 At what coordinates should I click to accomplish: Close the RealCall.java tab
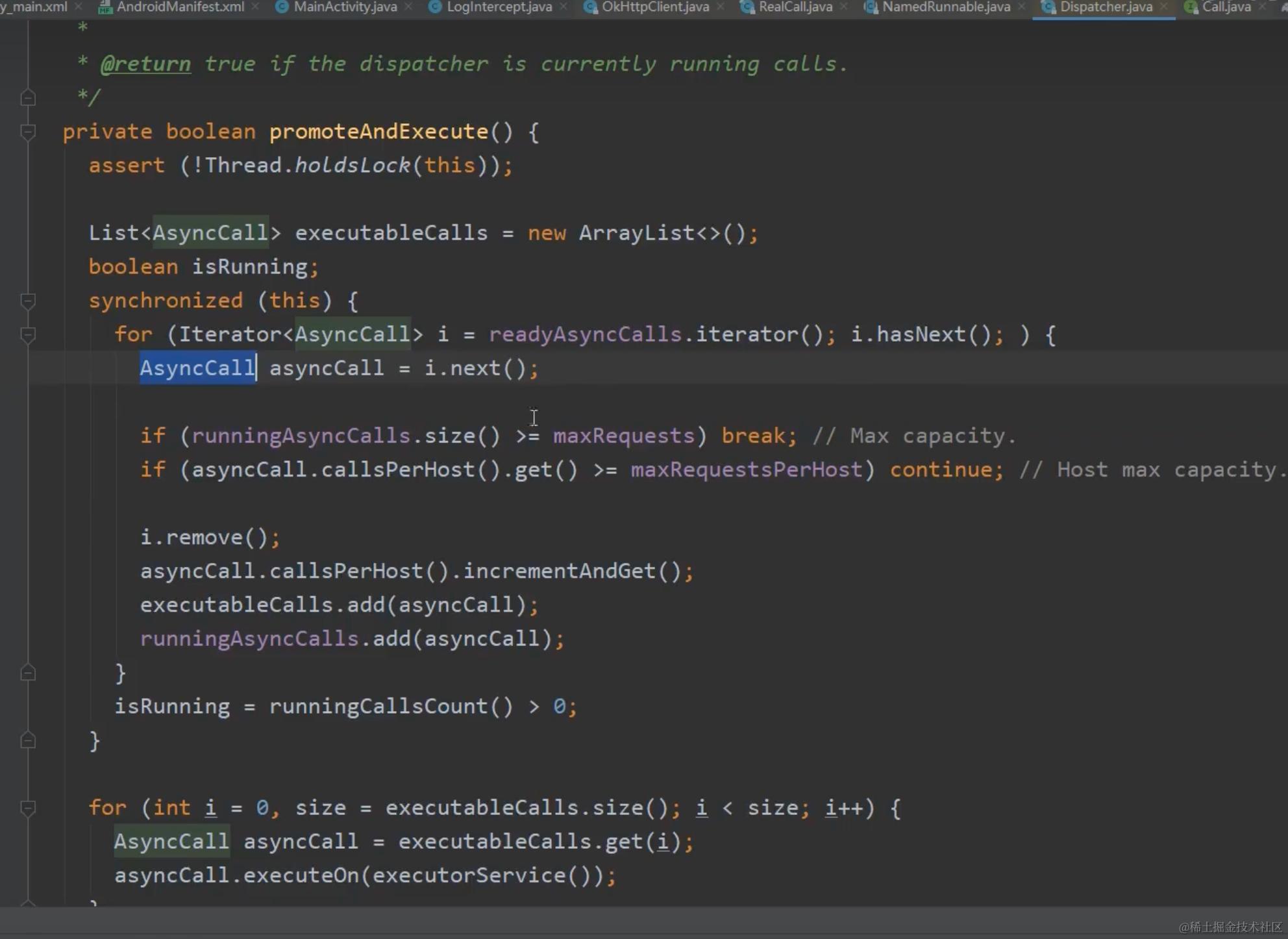coord(843,7)
